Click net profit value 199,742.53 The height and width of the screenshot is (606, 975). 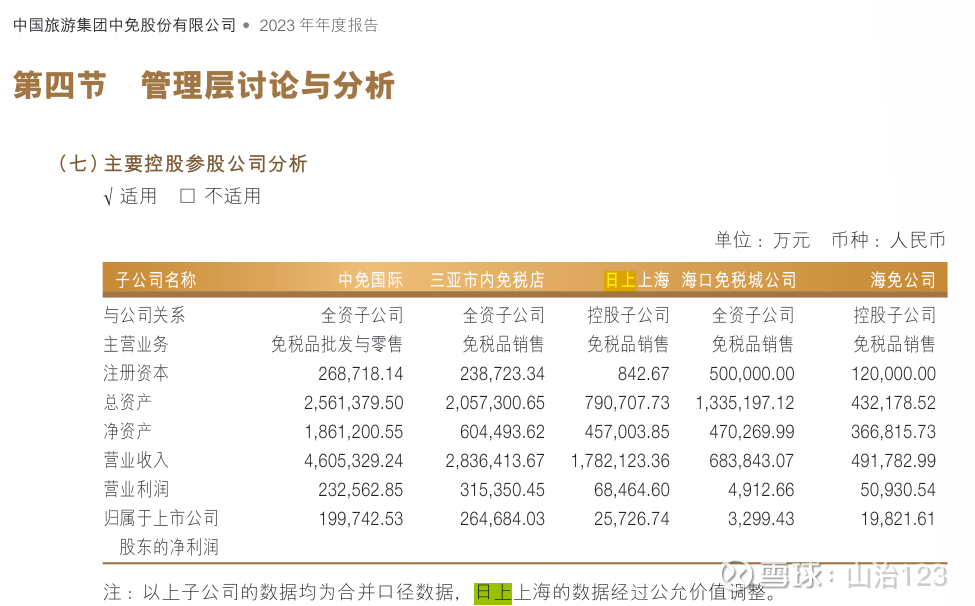tap(361, 519)
